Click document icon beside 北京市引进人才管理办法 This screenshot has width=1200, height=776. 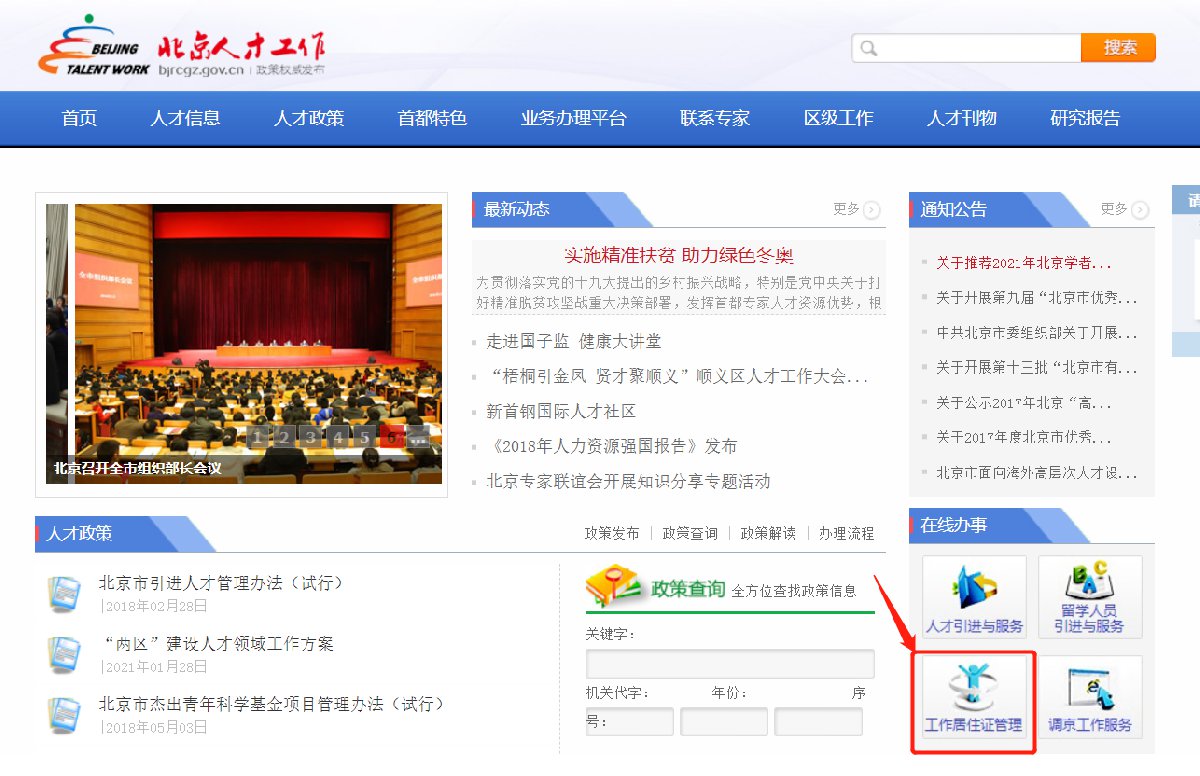pos(65,593)
